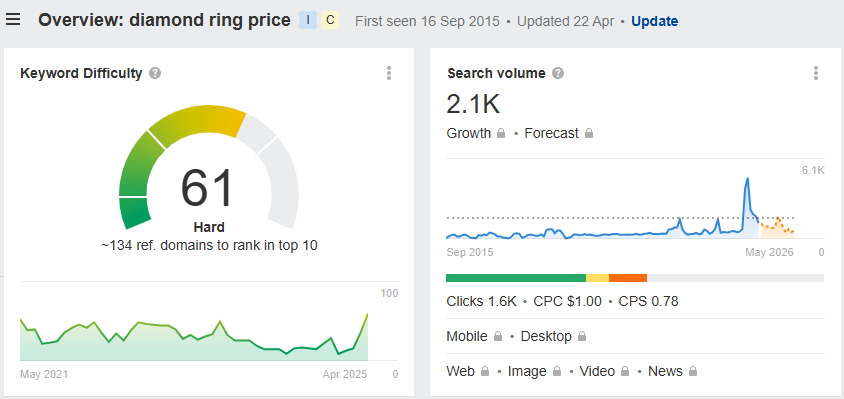Click the lock icon beside Forecast

click(589, 133)
